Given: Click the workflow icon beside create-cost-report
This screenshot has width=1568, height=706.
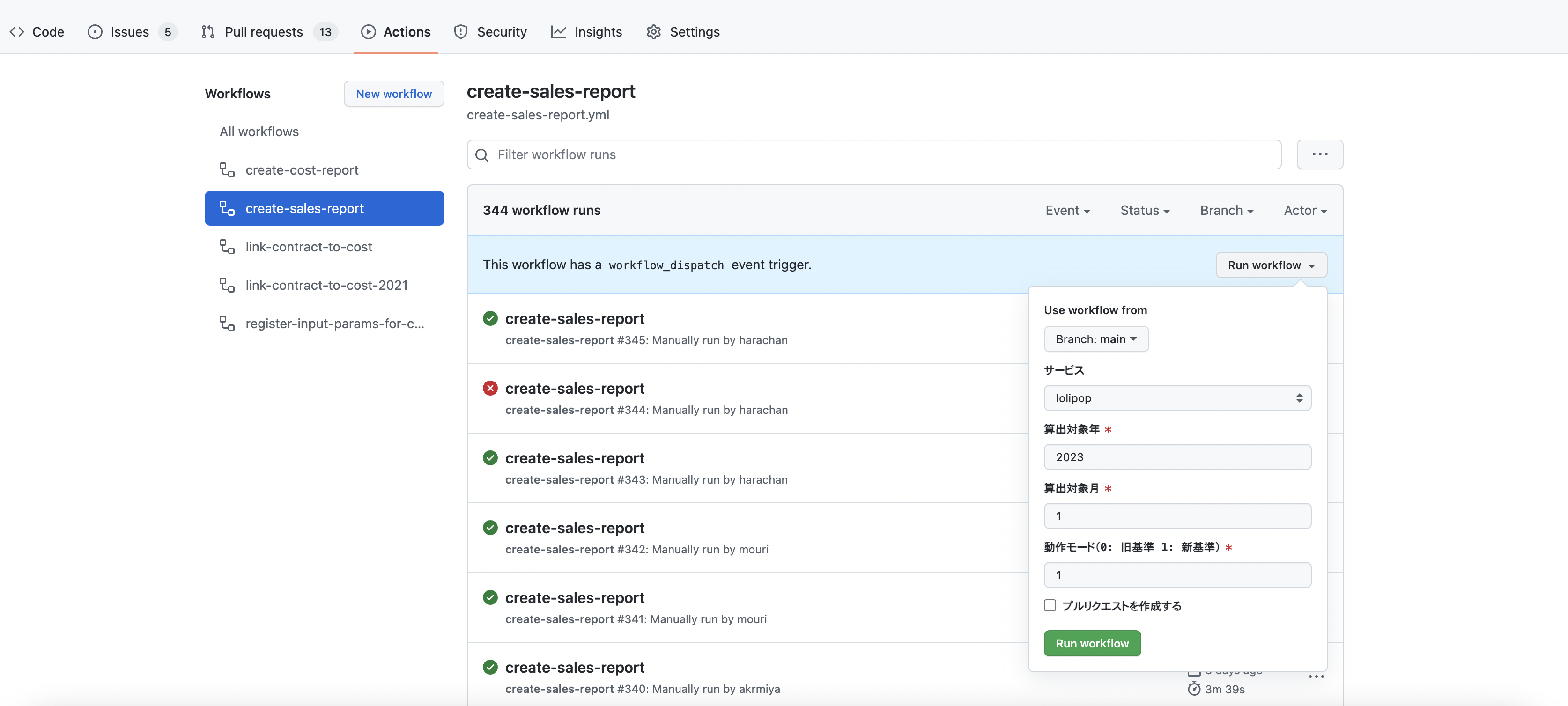Looking at the screenshot, I should tap(227, 170).
